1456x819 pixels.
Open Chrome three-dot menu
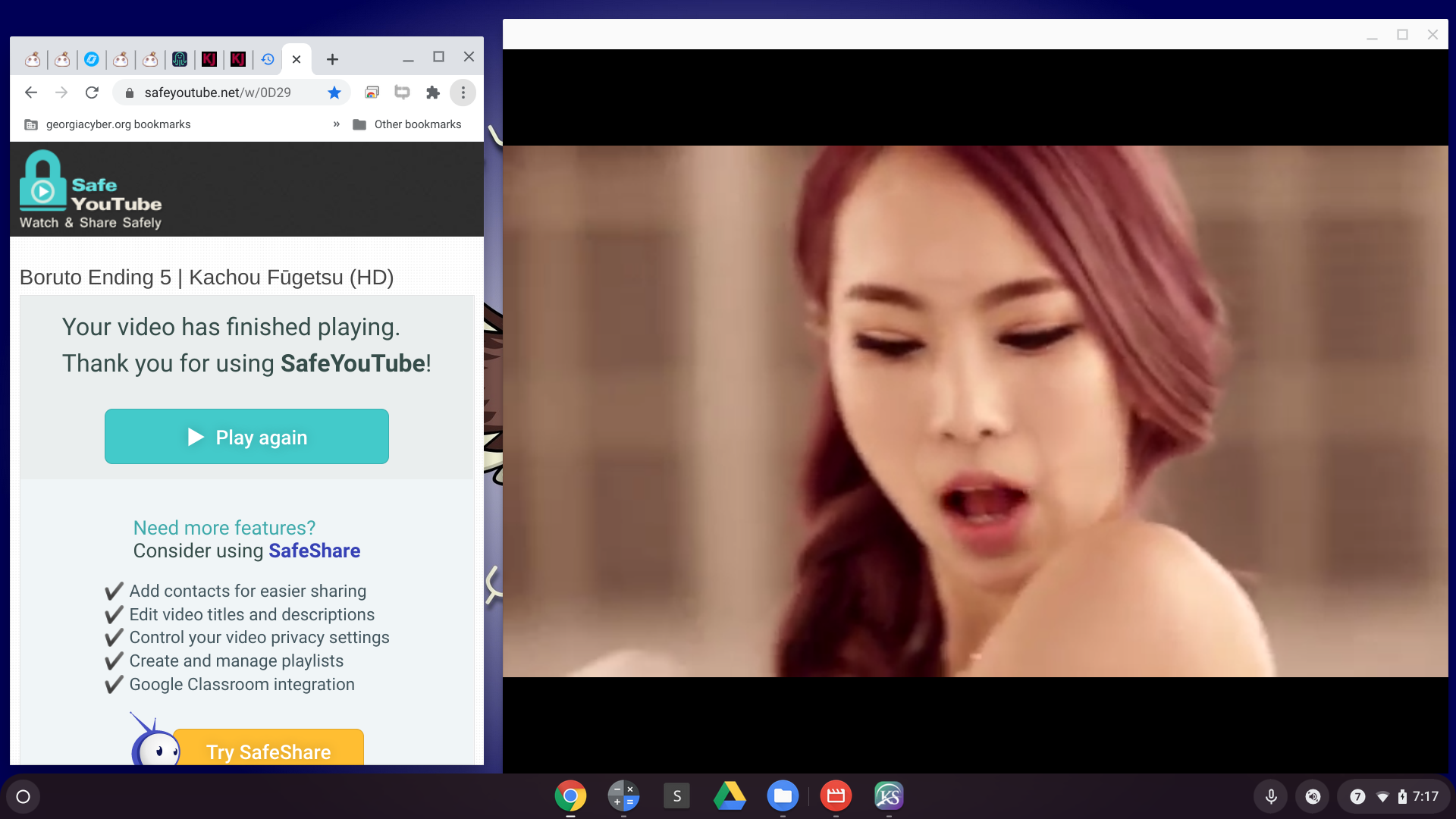(463, 93)
